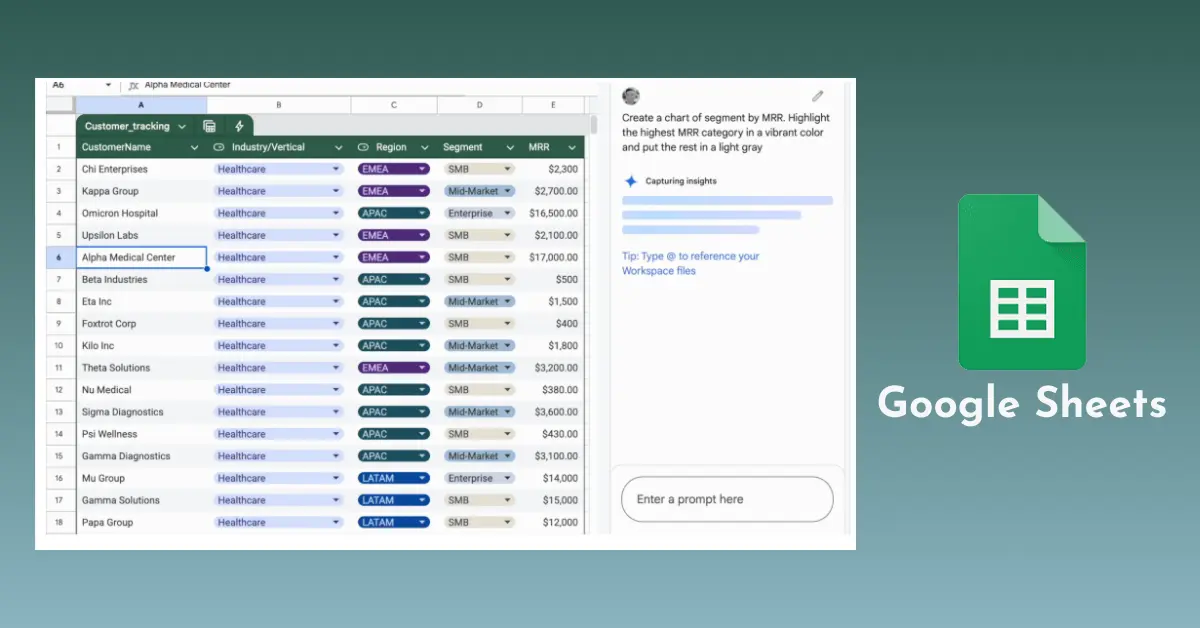Select column B header
Viewport: 1200px width, 628px height.
pos(278,105)
